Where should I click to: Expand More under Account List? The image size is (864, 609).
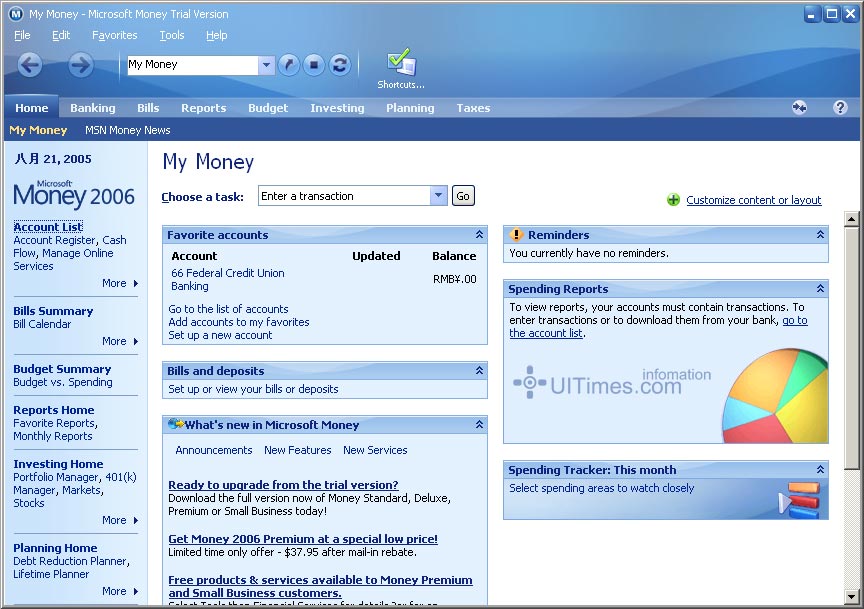pos(120,283)
